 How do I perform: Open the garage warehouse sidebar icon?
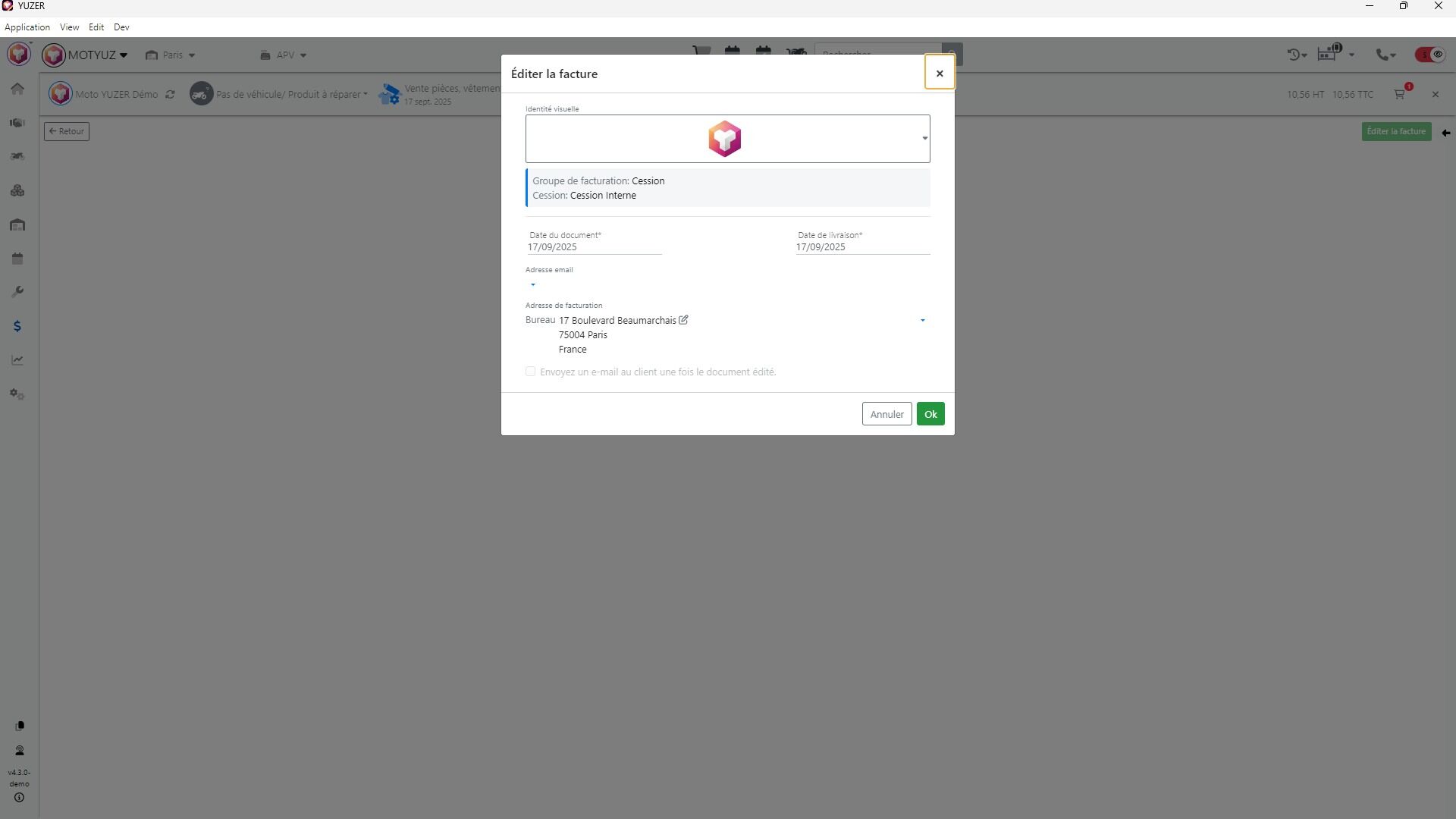pyautogui.click(x=17, y=224)
